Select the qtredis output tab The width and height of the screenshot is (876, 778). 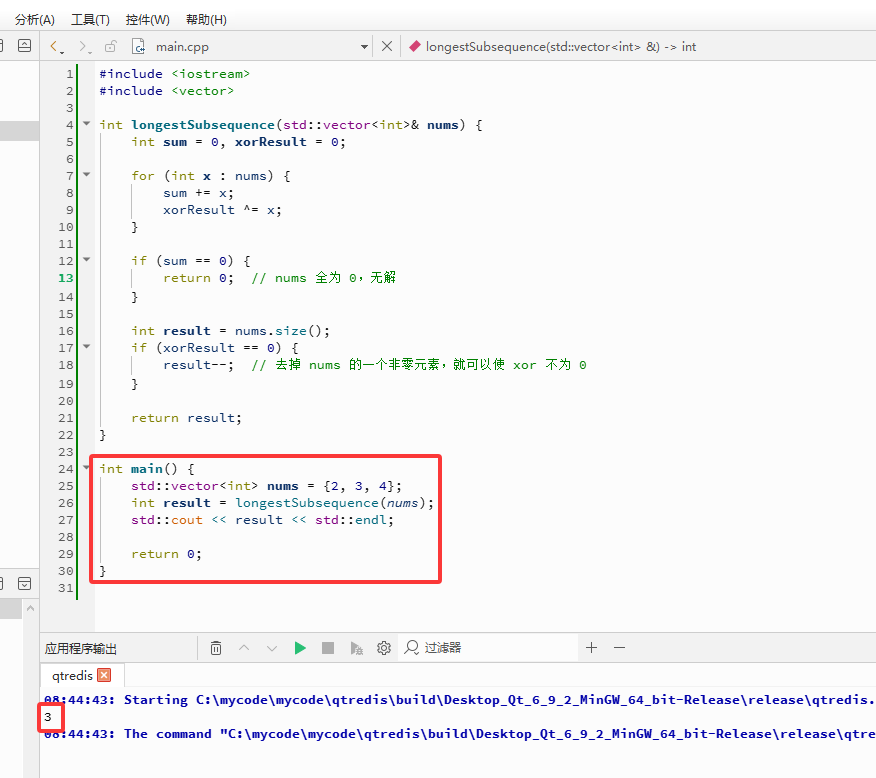(x=72, y=675)
